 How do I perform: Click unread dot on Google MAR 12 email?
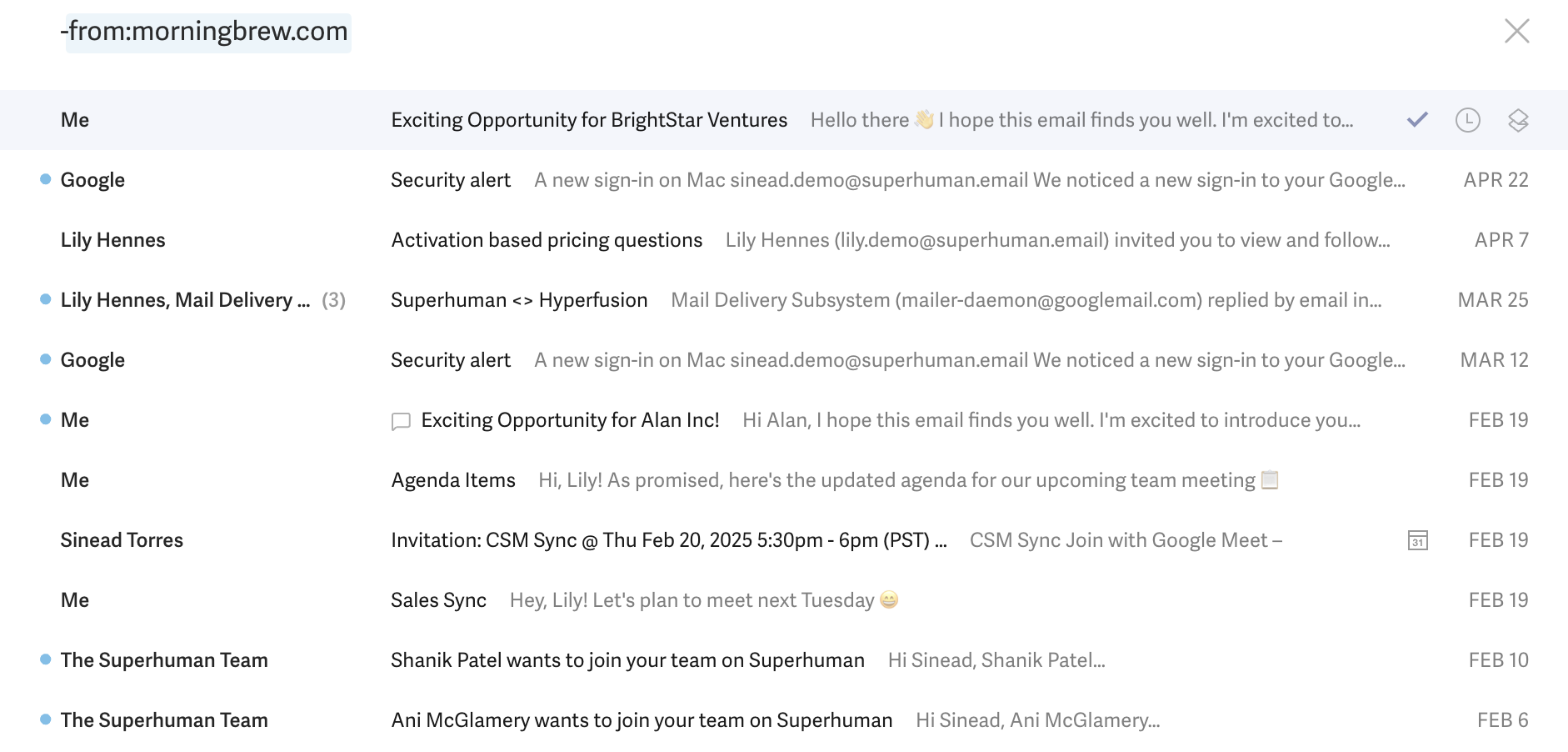pos(46,359)
